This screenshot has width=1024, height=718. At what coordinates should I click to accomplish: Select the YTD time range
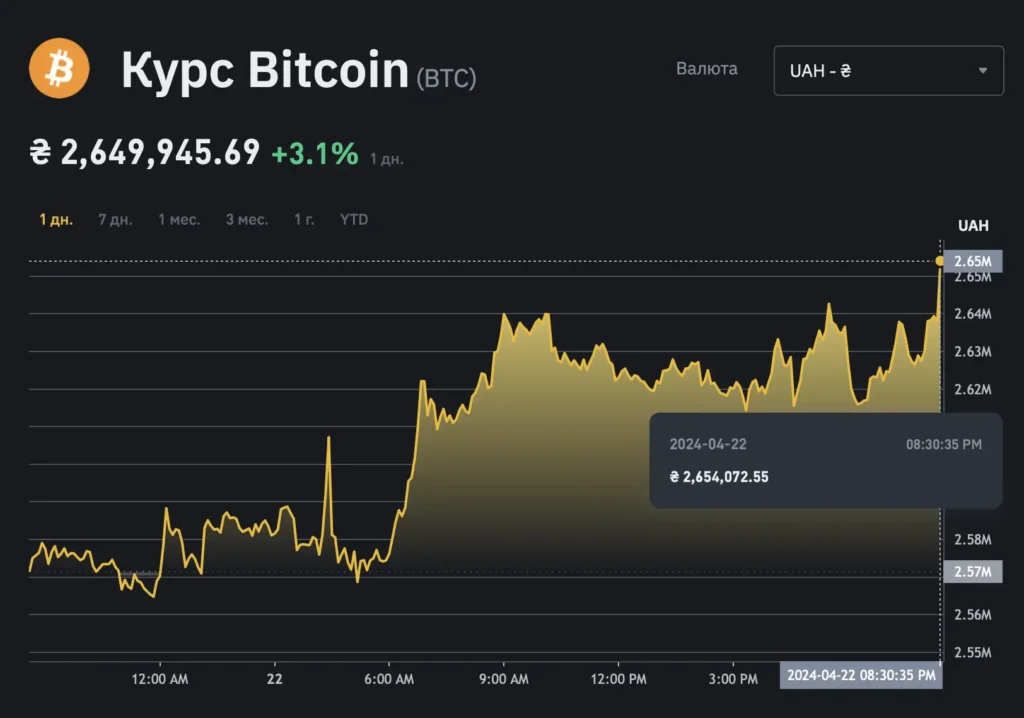click(x=354, y=219)
